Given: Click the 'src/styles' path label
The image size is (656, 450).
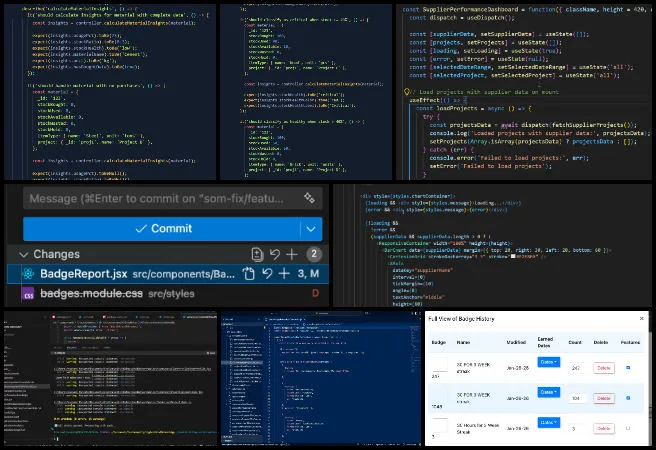Looking at the screenshot, I should tap(172, 294).
